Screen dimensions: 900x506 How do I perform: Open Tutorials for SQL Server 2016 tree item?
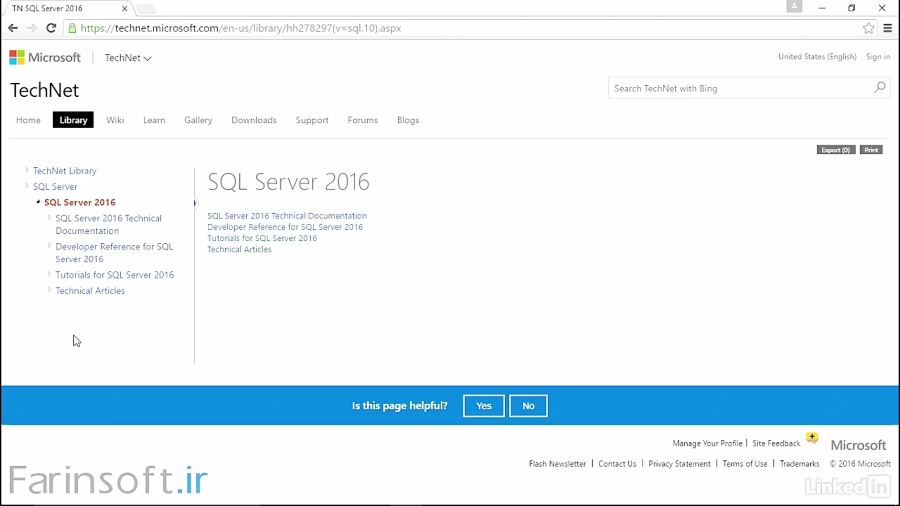pos(115,275)
